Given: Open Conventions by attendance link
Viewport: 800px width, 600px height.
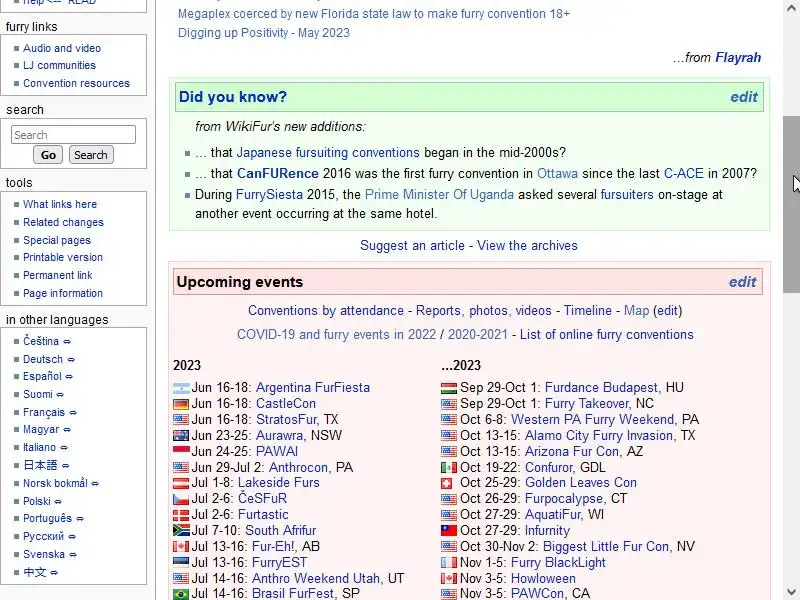Looking at the screenshot, I should point(326,311).
